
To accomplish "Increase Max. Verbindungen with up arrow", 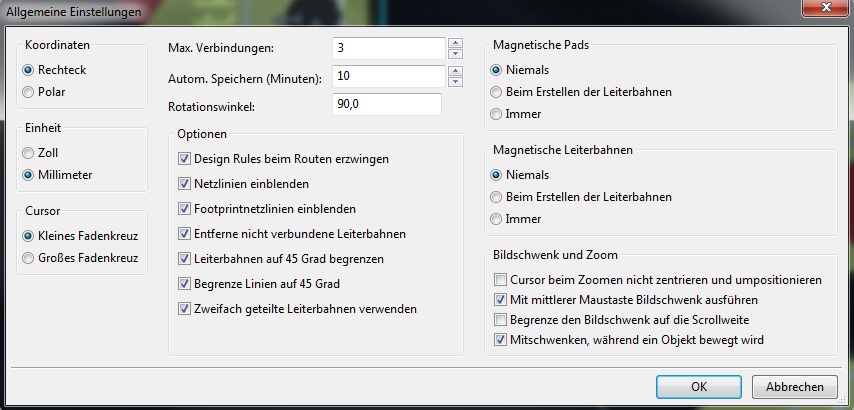I will coord(455,43).
